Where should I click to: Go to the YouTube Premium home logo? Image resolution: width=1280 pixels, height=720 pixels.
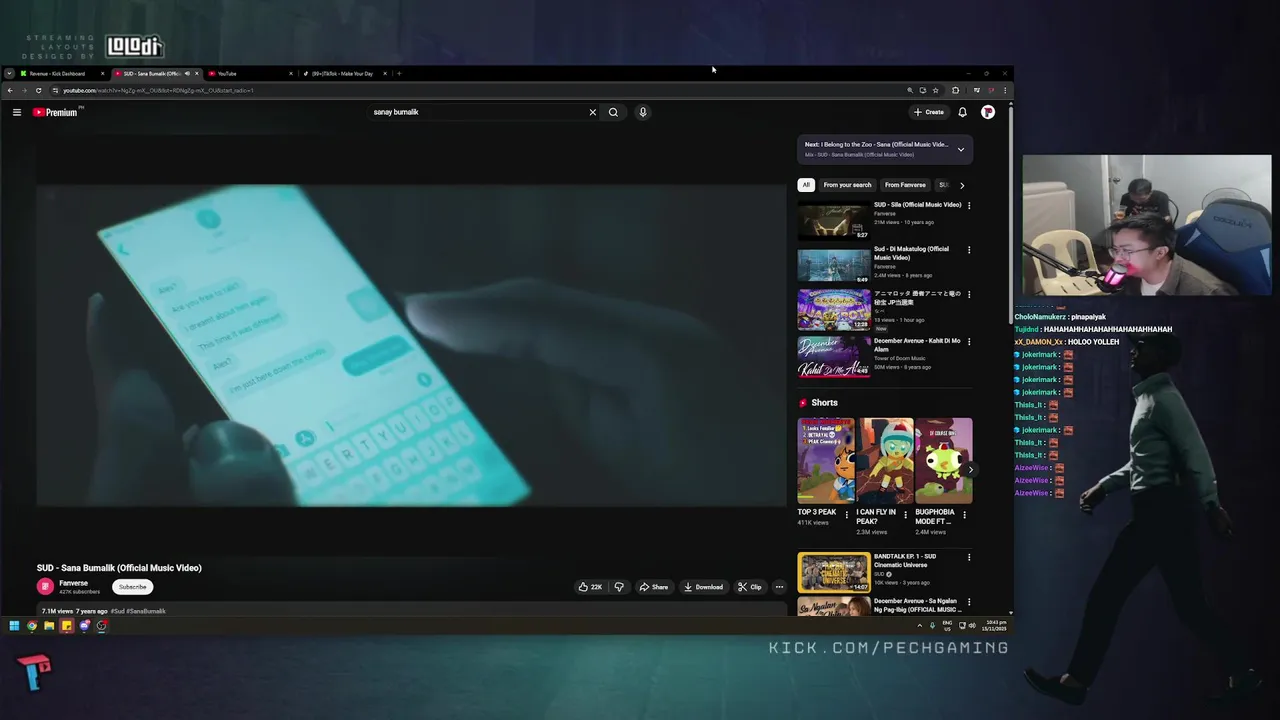[x=55, y=112]
